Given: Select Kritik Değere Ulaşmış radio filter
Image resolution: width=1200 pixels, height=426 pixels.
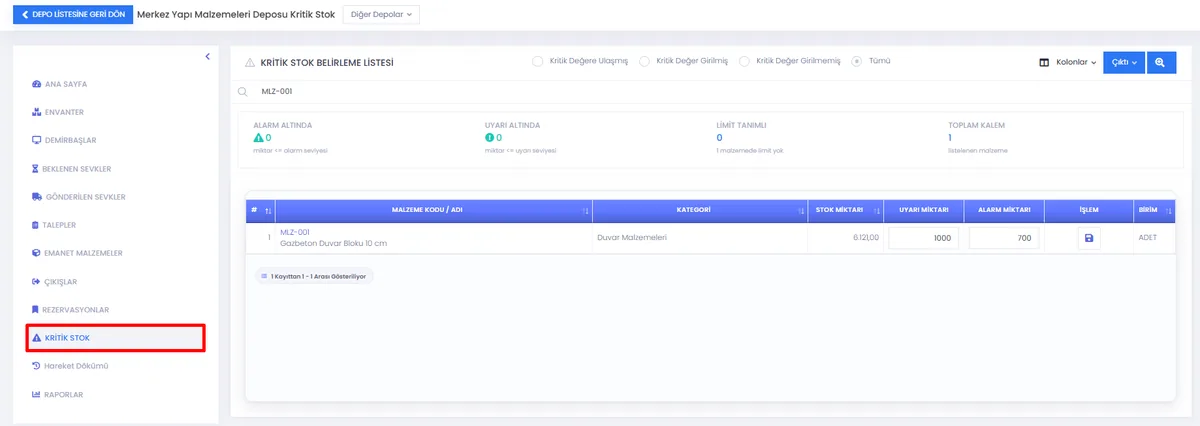Looking at the screenshot, I should [x=538, y=61].
